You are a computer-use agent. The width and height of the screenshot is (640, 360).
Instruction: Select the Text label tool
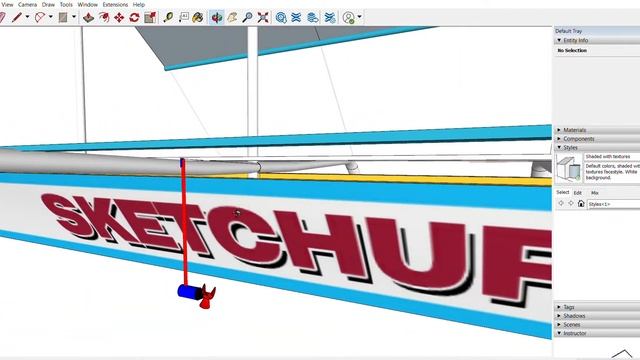183,18
